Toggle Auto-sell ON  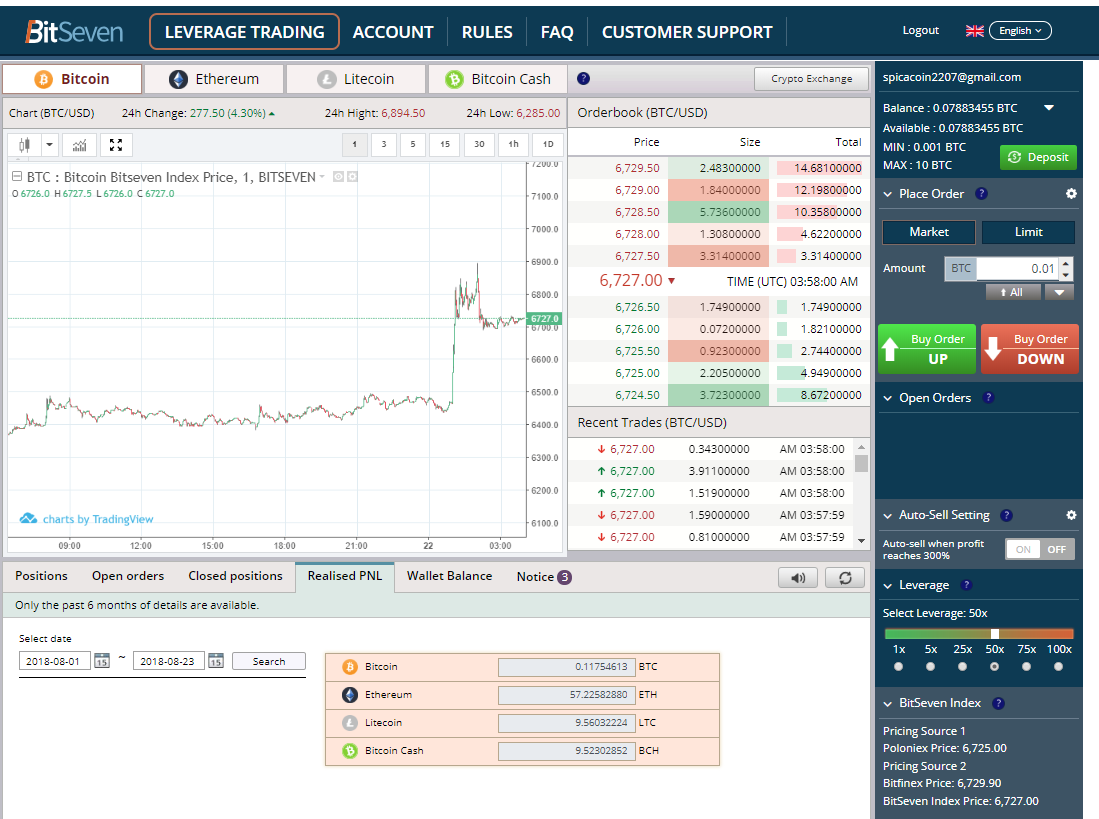click(1023, 549)
